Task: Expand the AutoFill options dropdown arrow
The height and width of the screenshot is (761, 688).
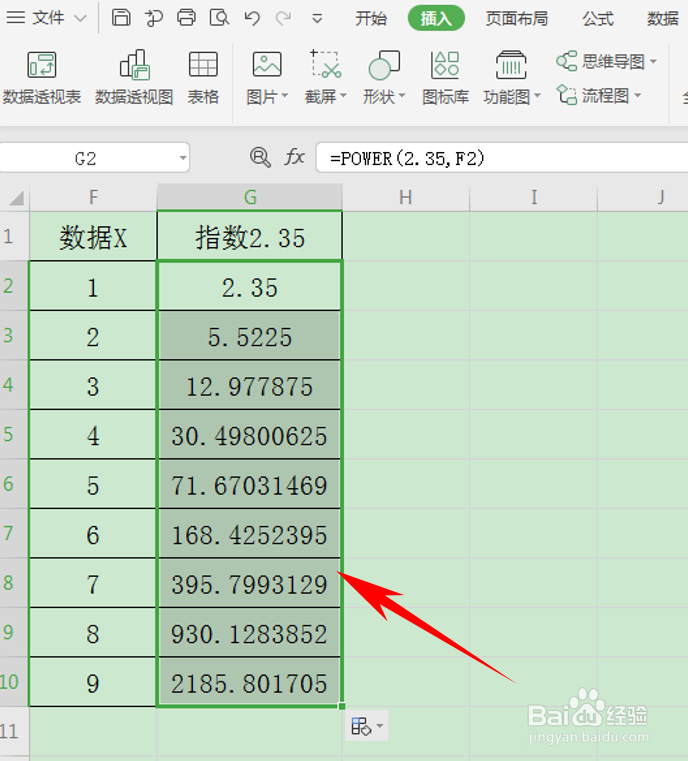Action: (380, 726)
